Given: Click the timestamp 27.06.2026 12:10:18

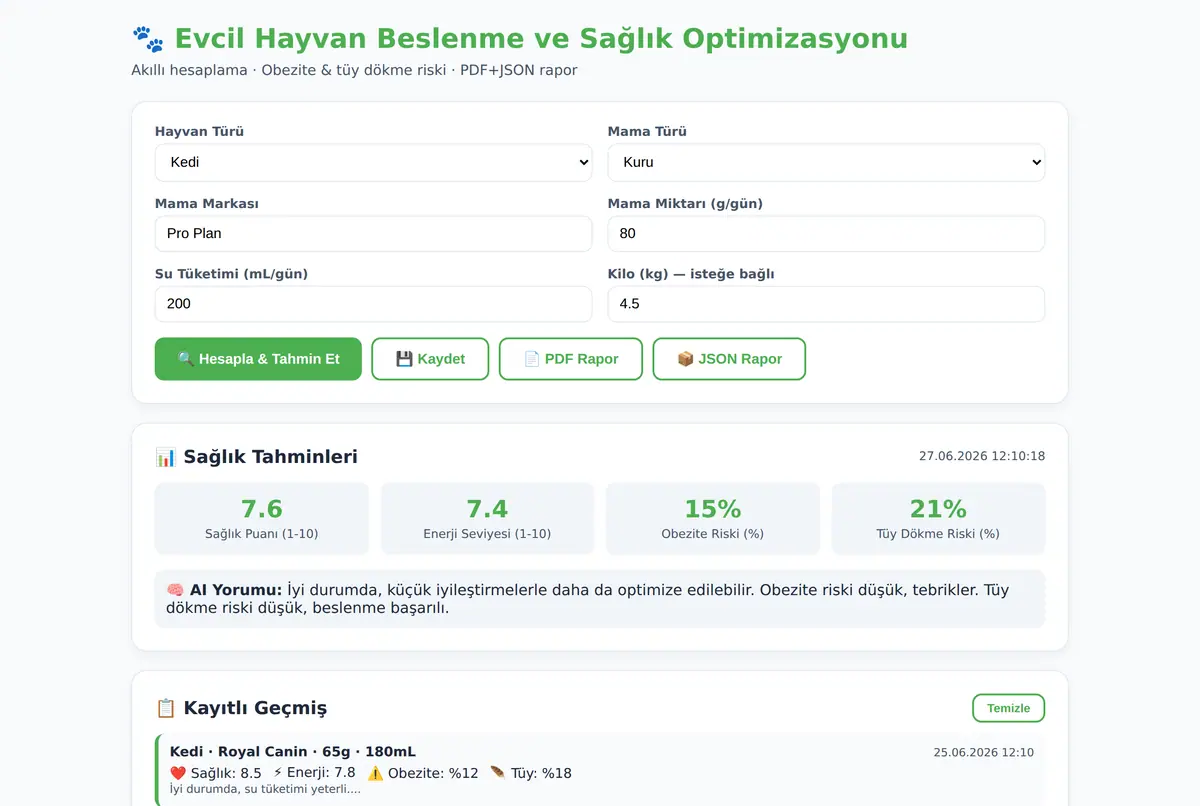Looking at the screenshot, I should [982, 456].
